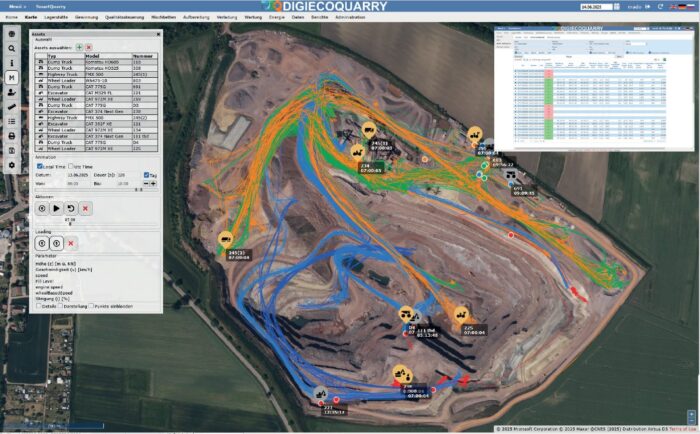700x434 pixels.
Task: Check the Darstellung checkbox
Action: [60, 306]
